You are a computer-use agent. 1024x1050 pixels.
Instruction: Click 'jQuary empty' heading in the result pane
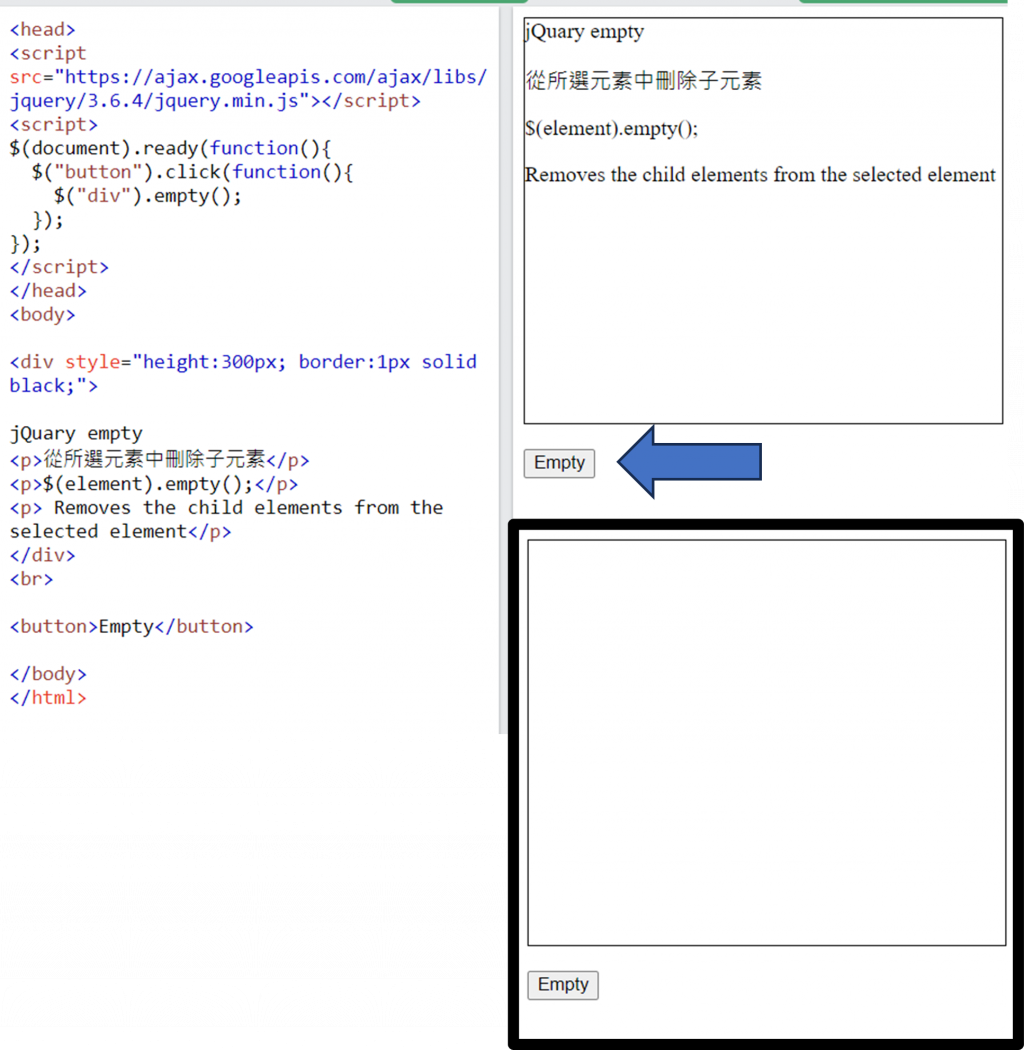tap(585, 32)
